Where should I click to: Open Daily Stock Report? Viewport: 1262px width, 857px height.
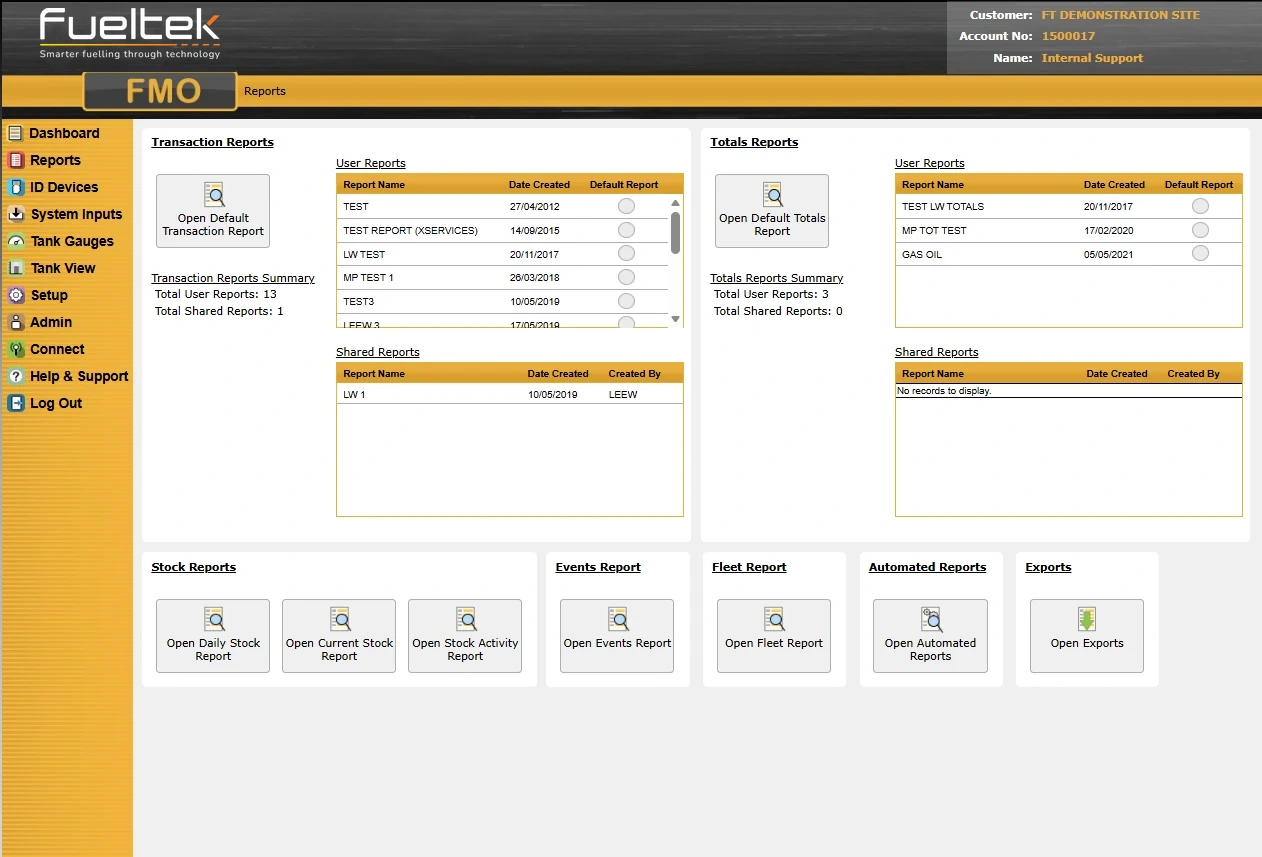[213, 636]
